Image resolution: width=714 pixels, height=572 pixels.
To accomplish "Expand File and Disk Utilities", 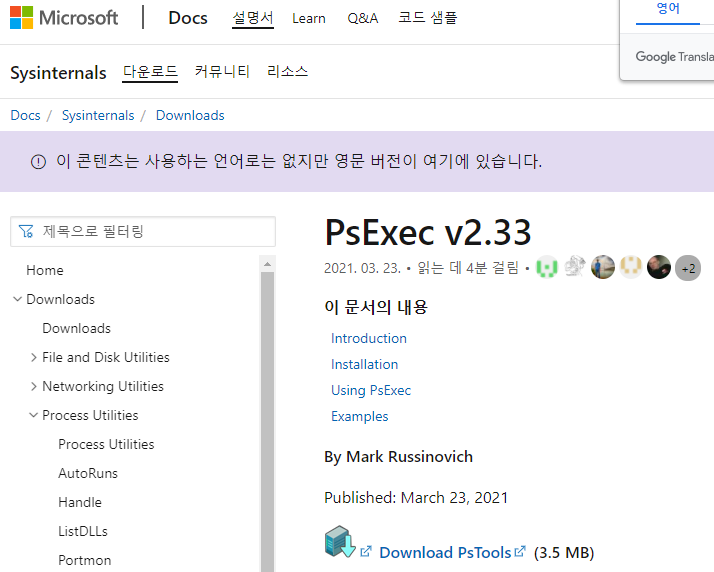I will 34,358.
